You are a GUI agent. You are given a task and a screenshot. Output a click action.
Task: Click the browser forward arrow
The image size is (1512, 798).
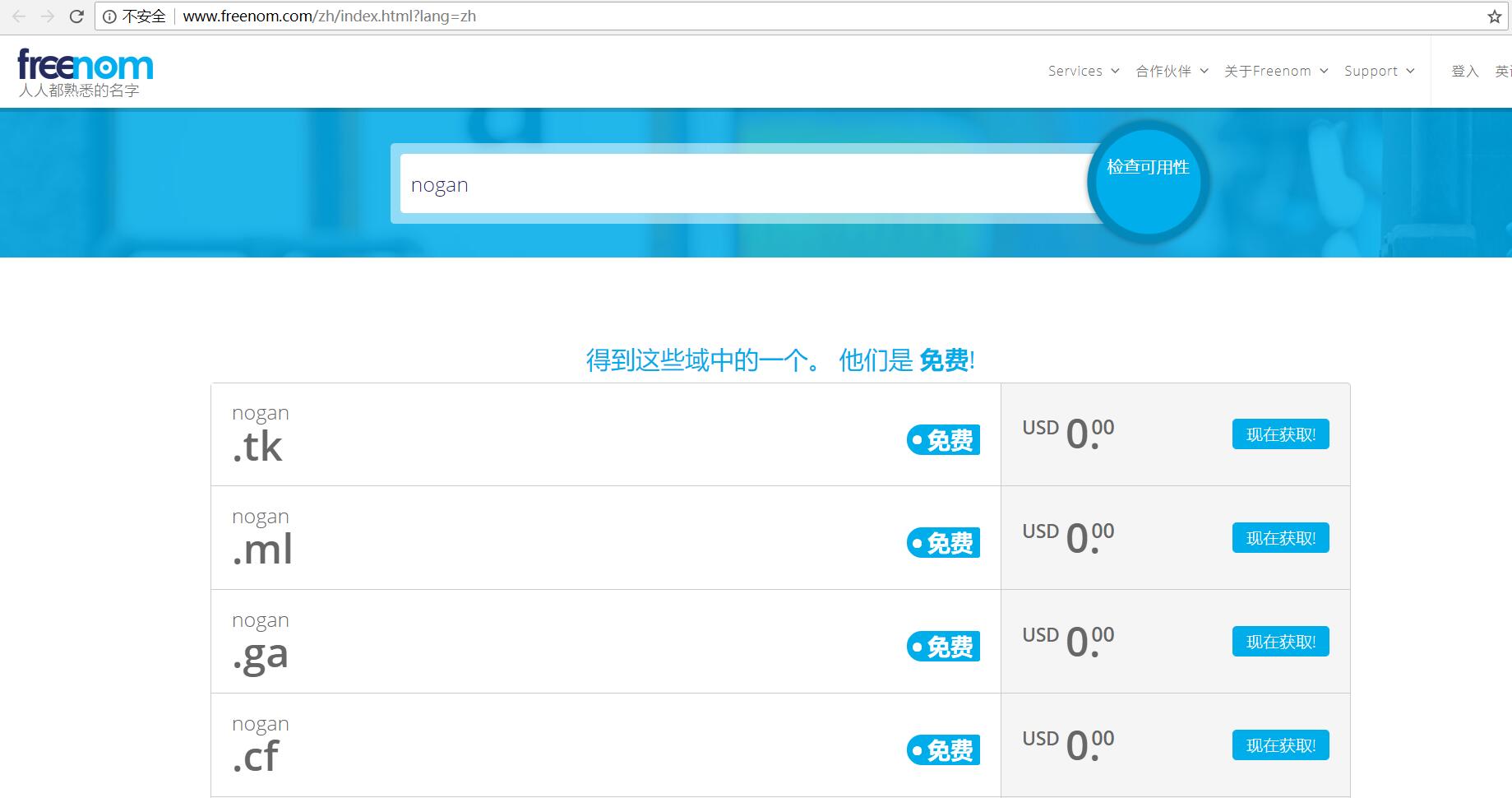click(x=48, y=16)
